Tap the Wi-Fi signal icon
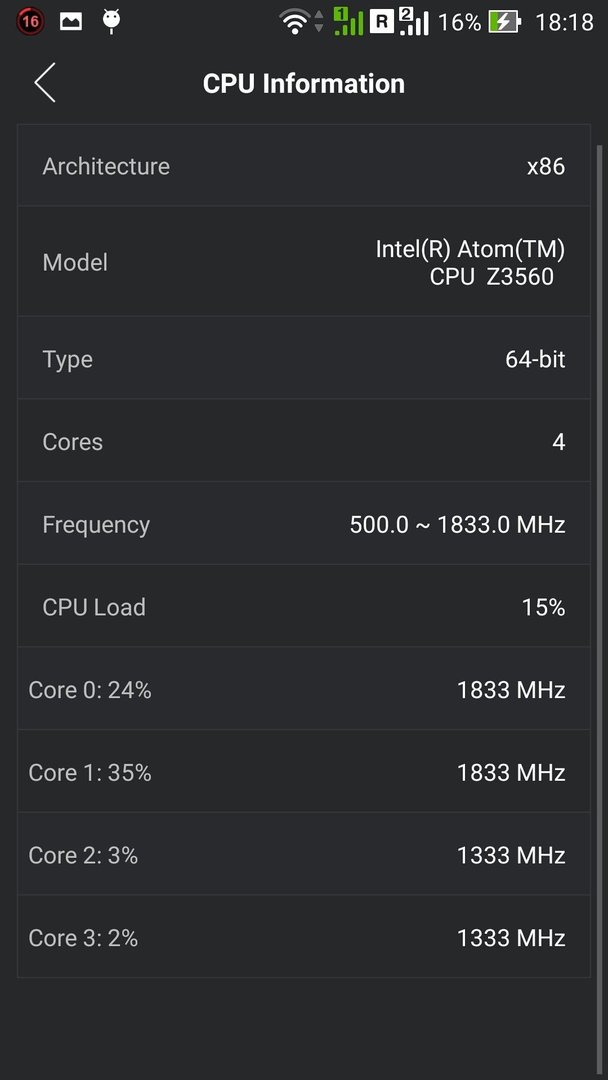The height and width of the screenshot is (1080, 608). [x=294, y=22]
